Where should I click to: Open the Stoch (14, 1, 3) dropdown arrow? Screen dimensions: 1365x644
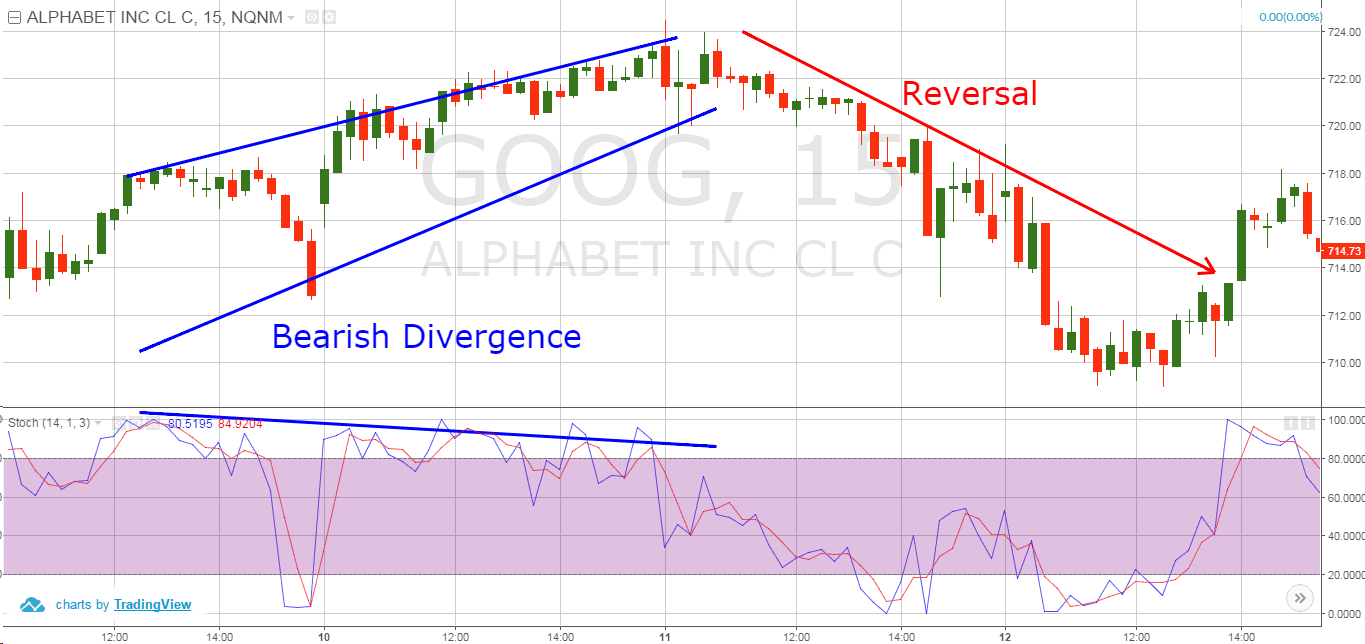point(97,423)
